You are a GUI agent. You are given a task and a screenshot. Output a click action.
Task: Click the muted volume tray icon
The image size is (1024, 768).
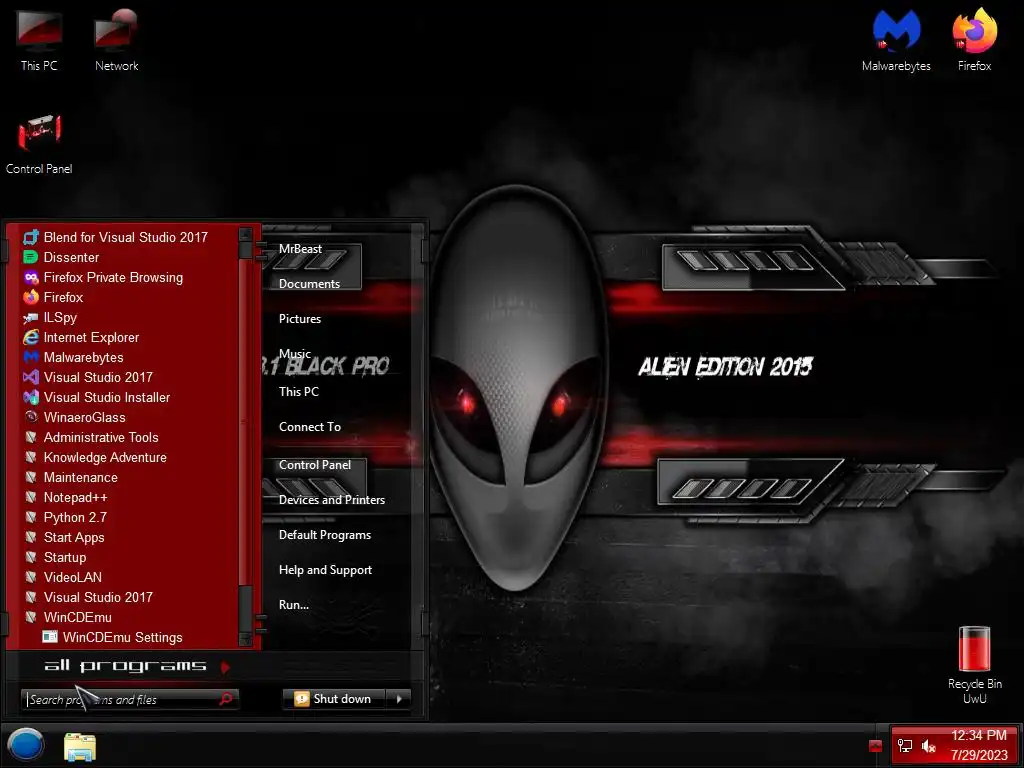[x=928, y=746]
